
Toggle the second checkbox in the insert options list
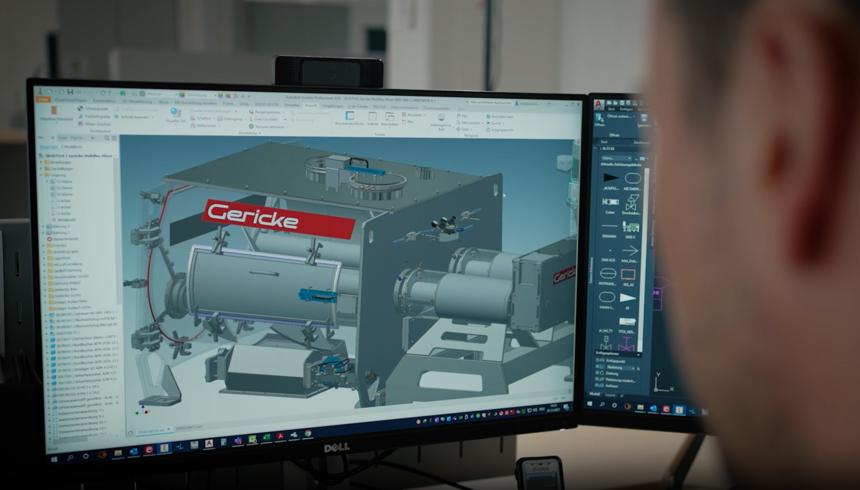click(597, 366)
